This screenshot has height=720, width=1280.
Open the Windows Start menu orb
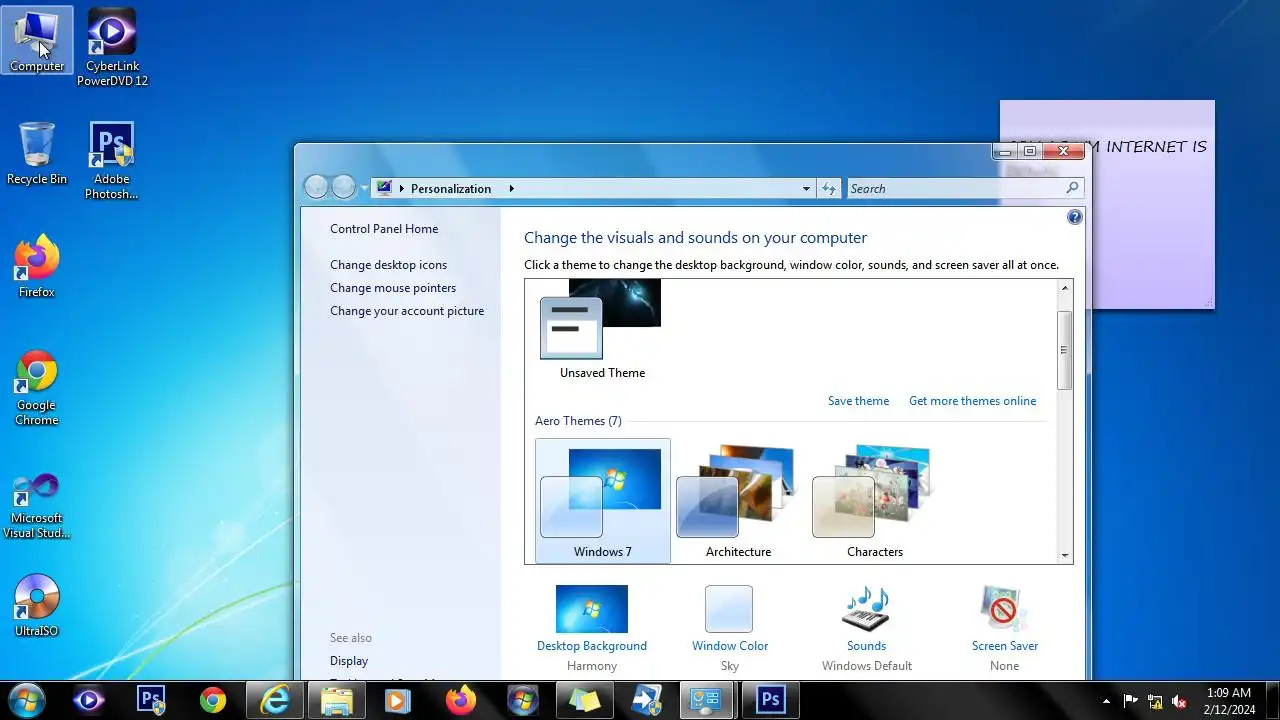pyautogui.click(x=27, y=700)
